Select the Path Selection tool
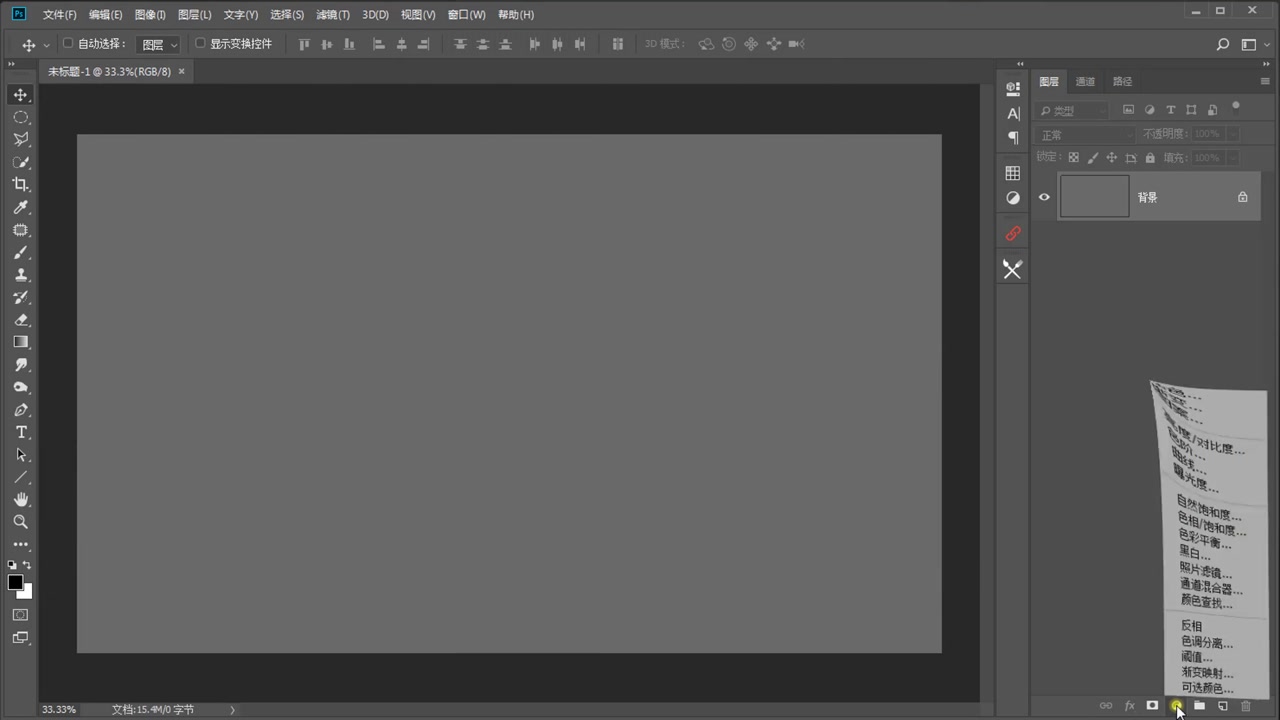Viewport: 1280px width, 720px height. 20,455
